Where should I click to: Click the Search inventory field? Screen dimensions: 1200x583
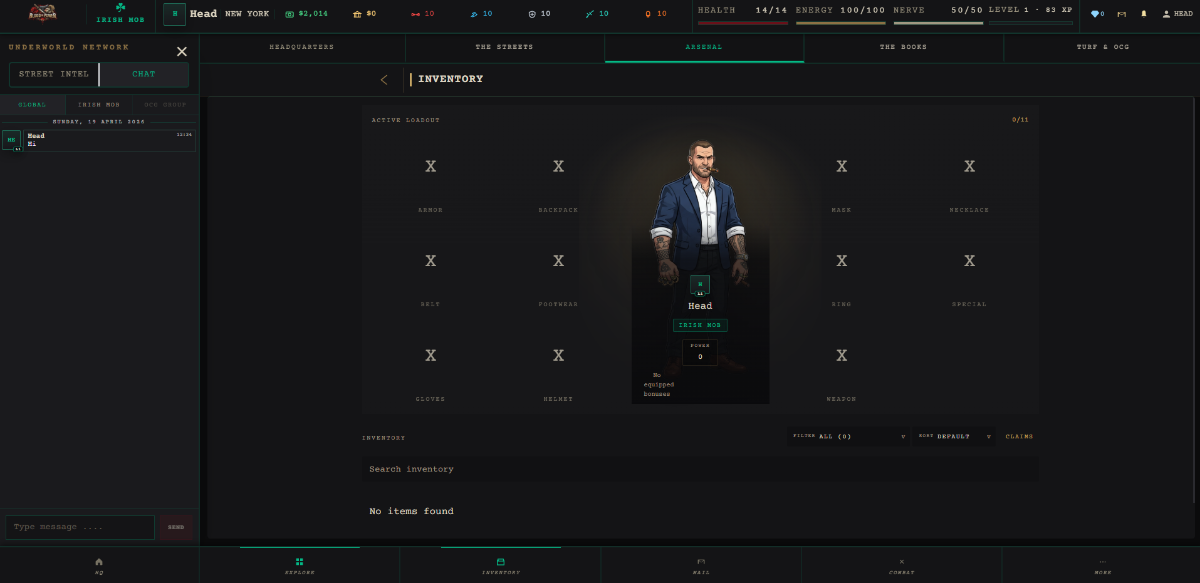tap(699, 469)
